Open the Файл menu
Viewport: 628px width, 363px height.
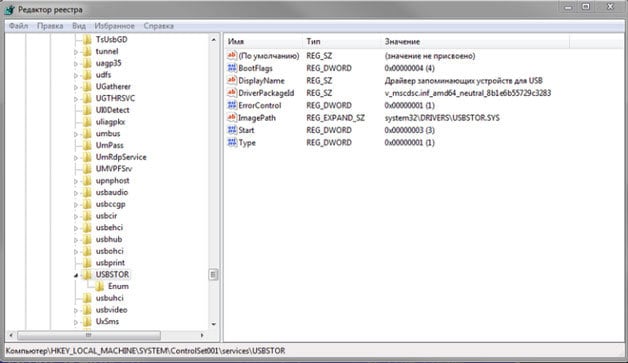pyautogui.click(x=18, y=26)
